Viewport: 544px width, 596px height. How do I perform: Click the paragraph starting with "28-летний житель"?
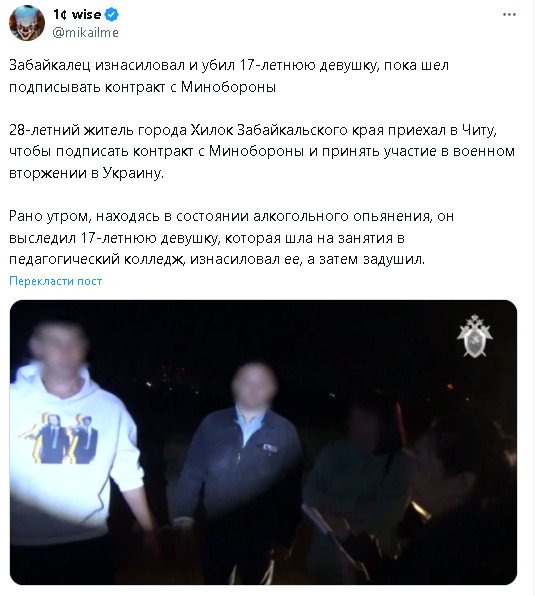tap(262, 151)
